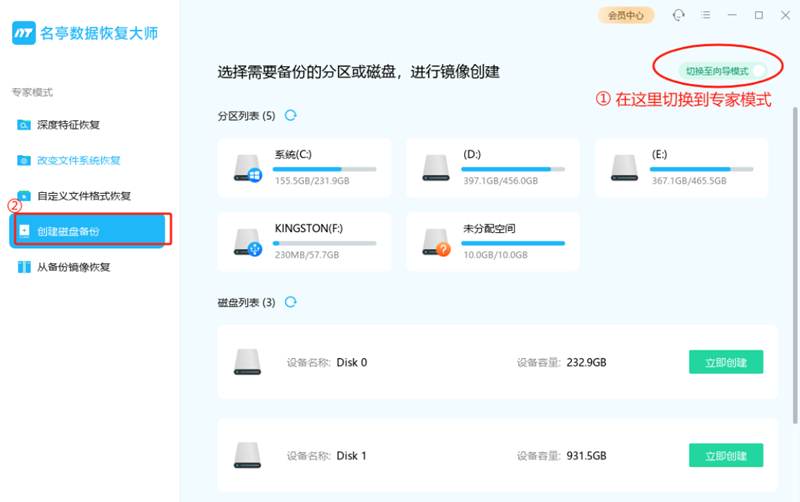Click the Disk 1 device name text
Viewport: 800px width, 502px height.
352,456
